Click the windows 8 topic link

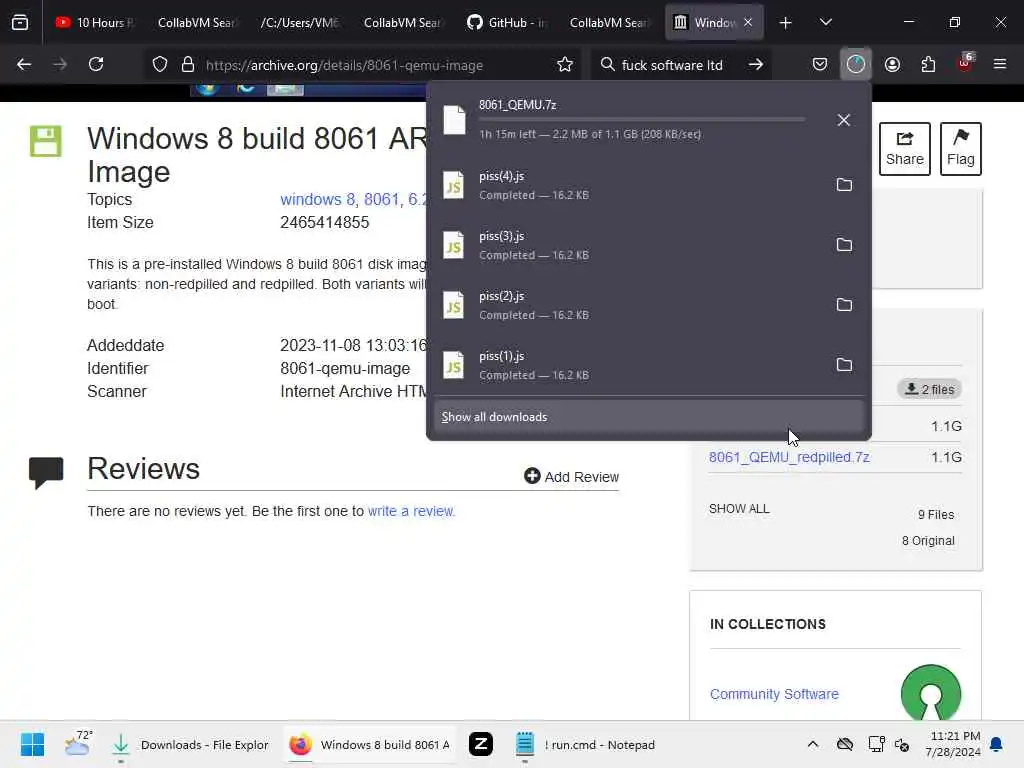pyautogui.click(x=319, y=199)
